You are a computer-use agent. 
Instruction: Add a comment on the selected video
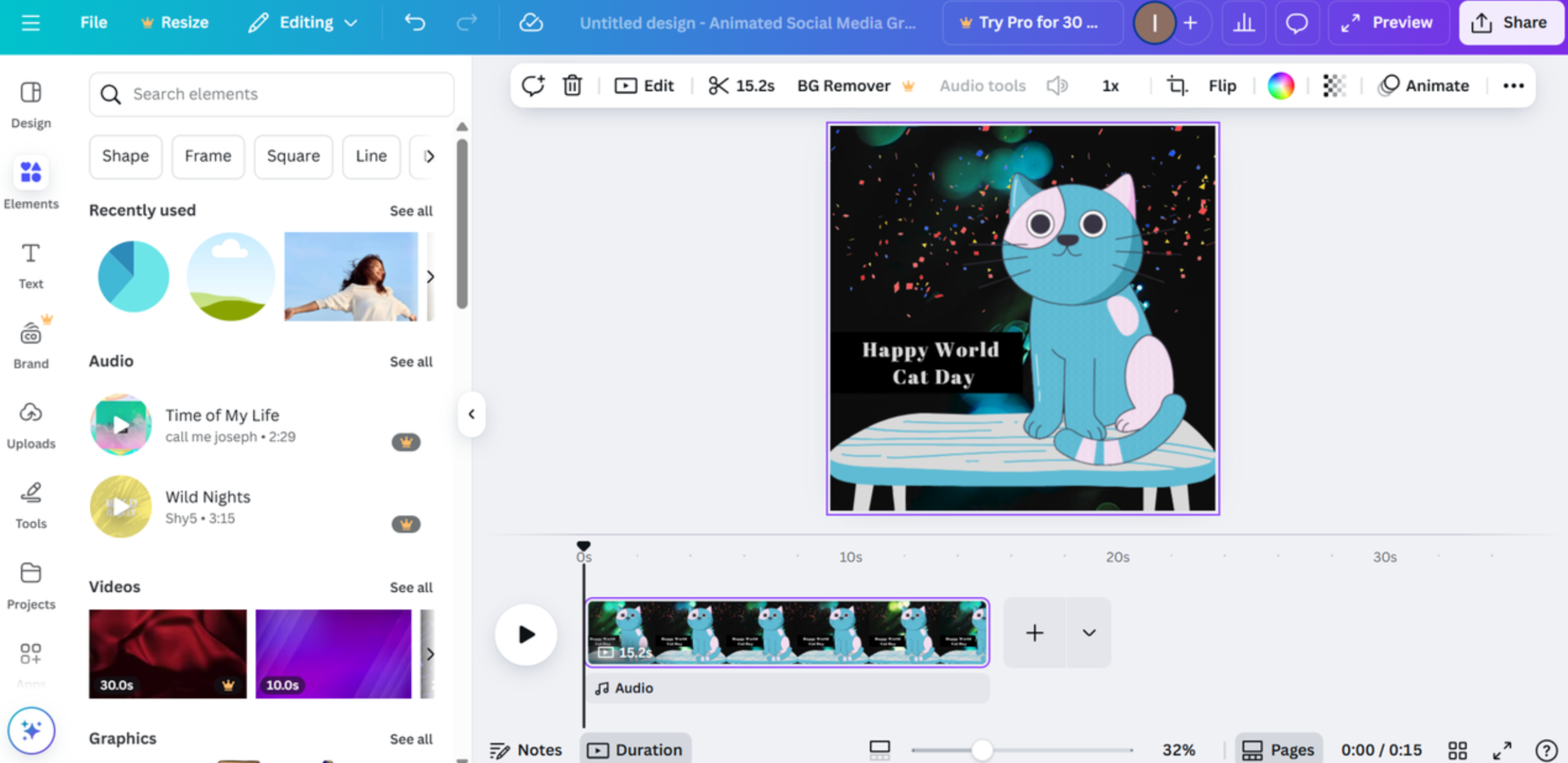click(x=533, y=86)
